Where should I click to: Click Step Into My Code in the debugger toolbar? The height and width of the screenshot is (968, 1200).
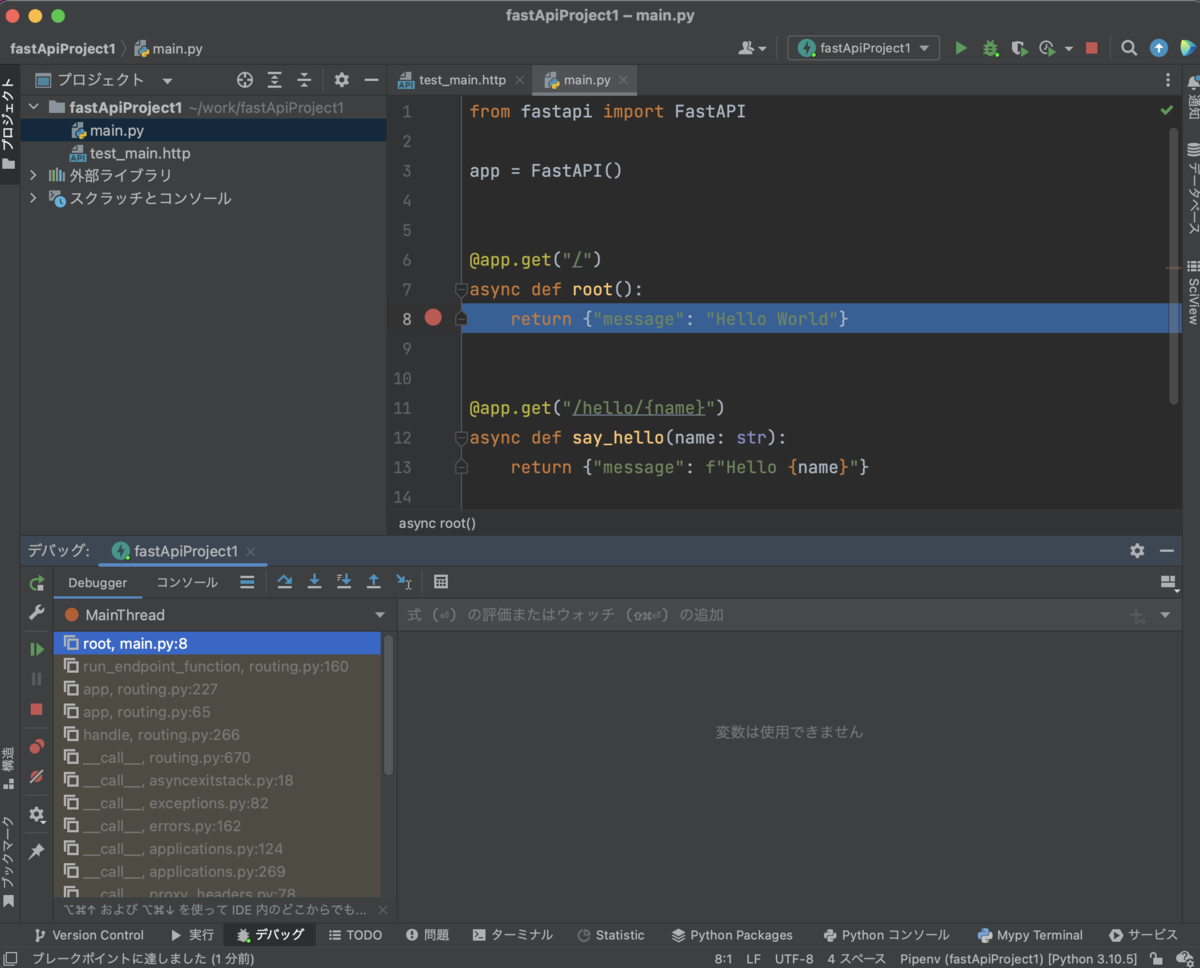[344, 582]
